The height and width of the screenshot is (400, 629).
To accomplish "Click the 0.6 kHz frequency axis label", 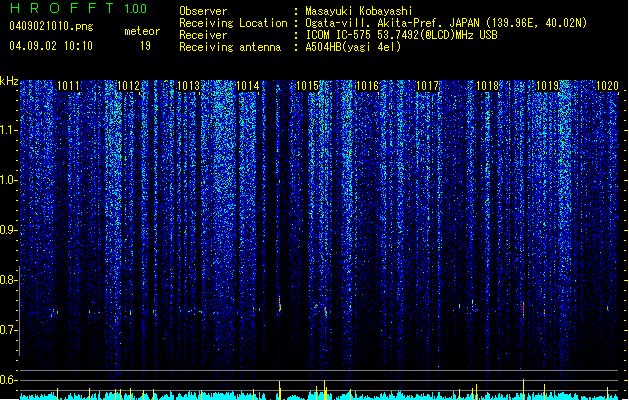I will coord(9,380).
